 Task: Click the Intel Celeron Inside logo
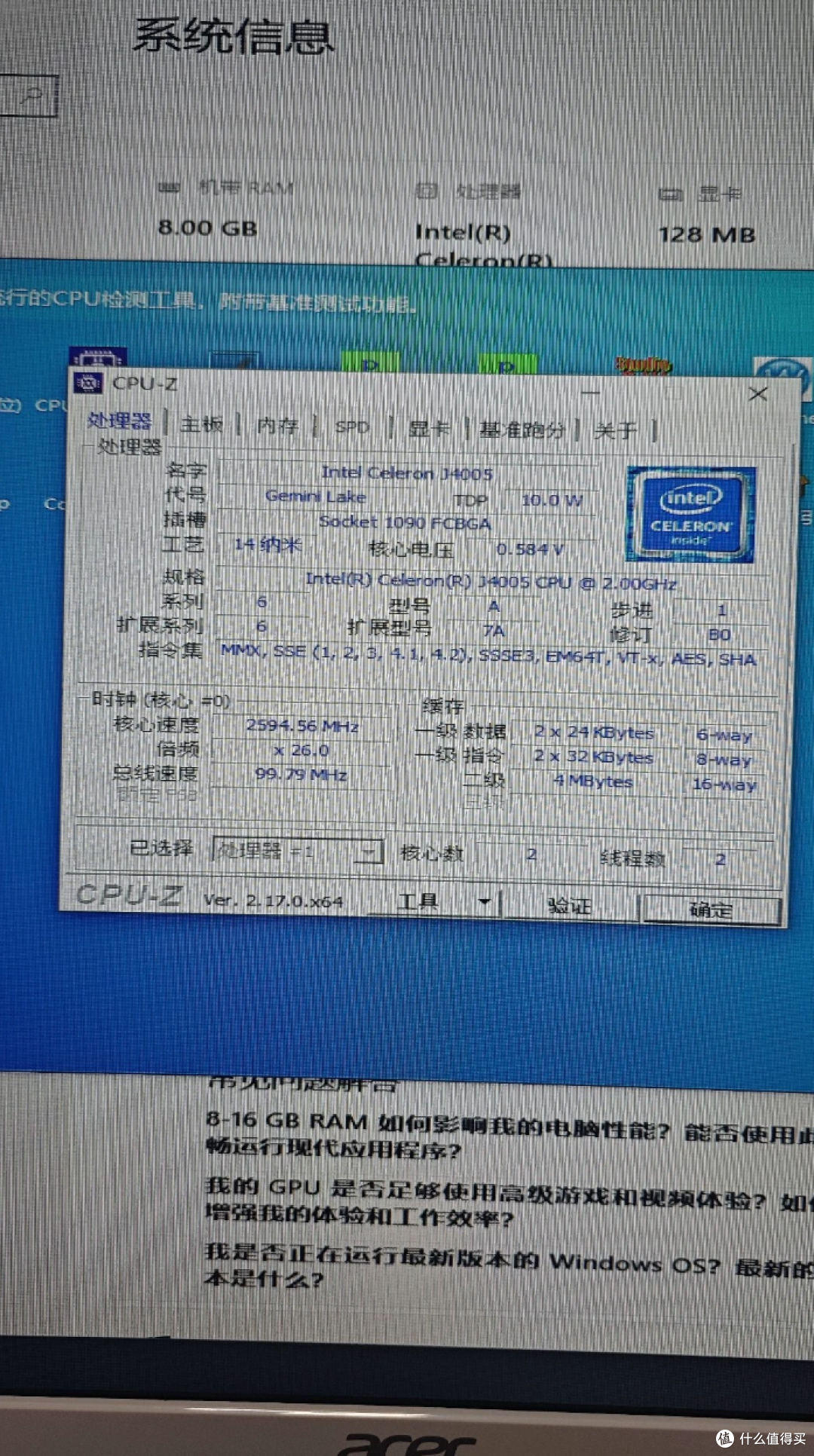coord(690,515)
